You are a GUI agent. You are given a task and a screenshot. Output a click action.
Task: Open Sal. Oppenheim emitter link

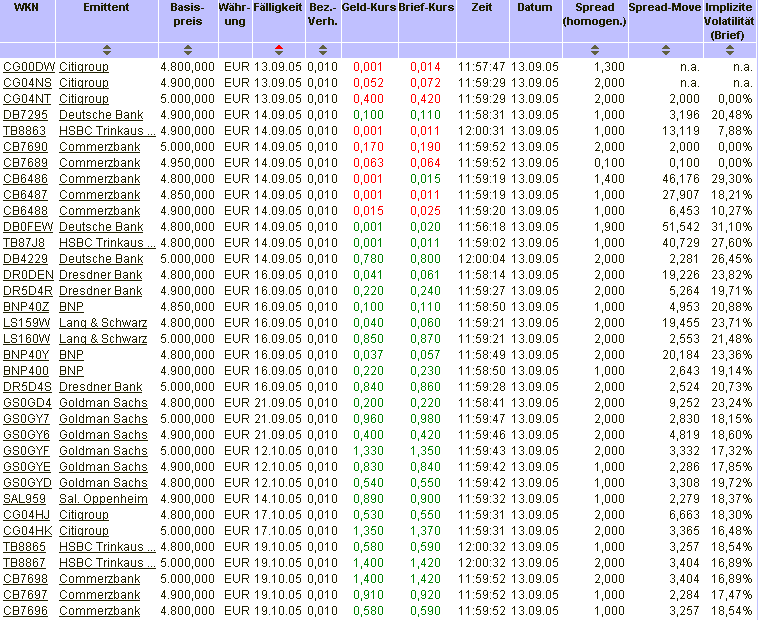coord(103,498)
